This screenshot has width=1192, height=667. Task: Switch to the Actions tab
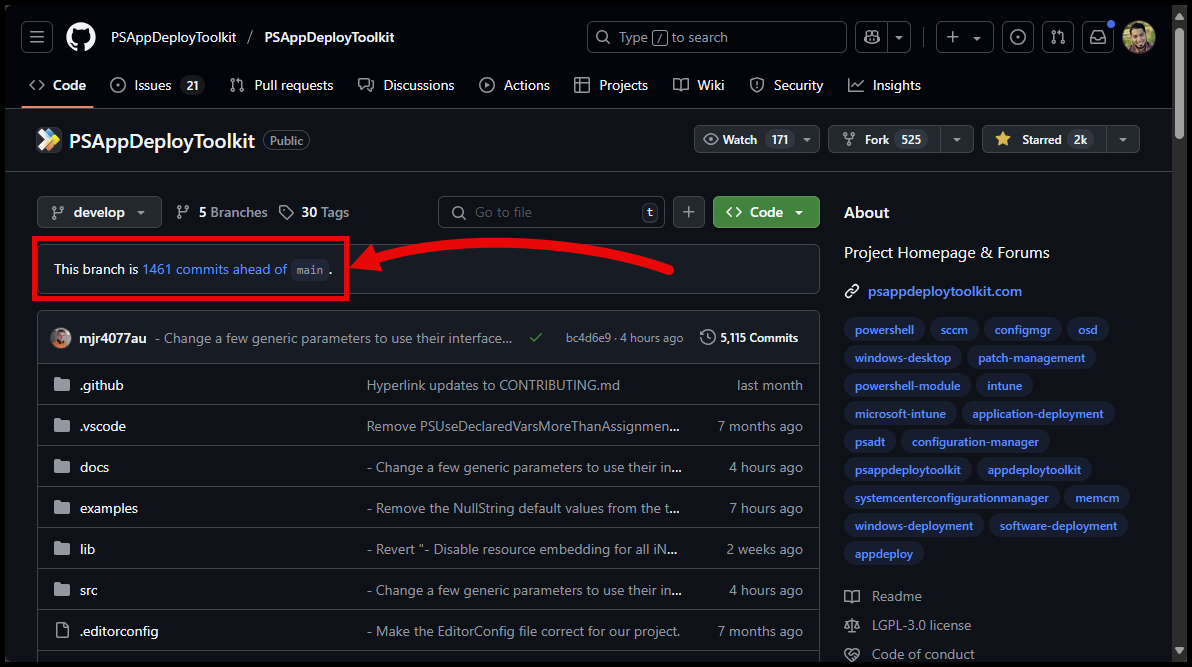(x=515, y=85)
